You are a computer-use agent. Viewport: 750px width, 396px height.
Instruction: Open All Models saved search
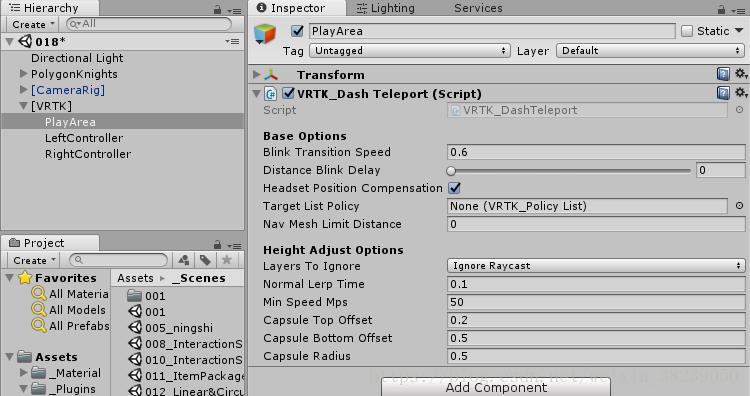click(x=69, y=309)
